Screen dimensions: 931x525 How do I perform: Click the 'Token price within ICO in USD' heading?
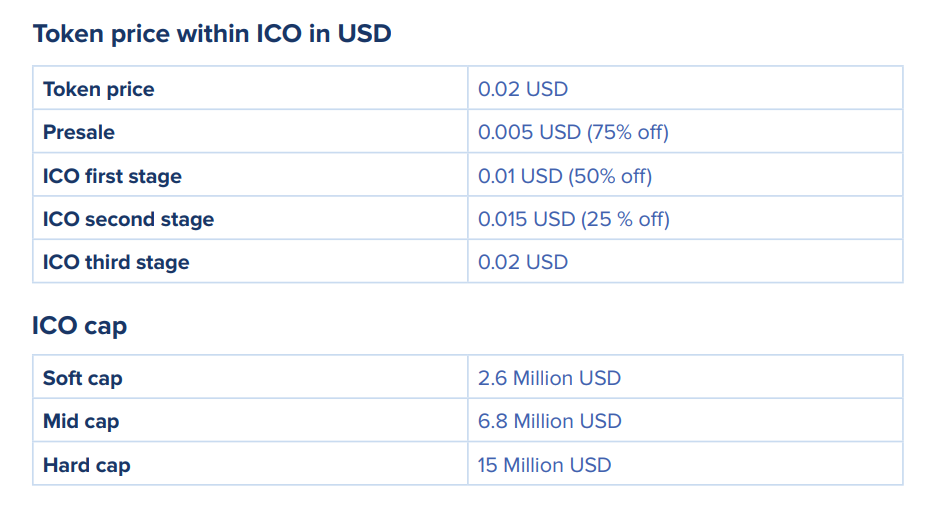point(212,34)
